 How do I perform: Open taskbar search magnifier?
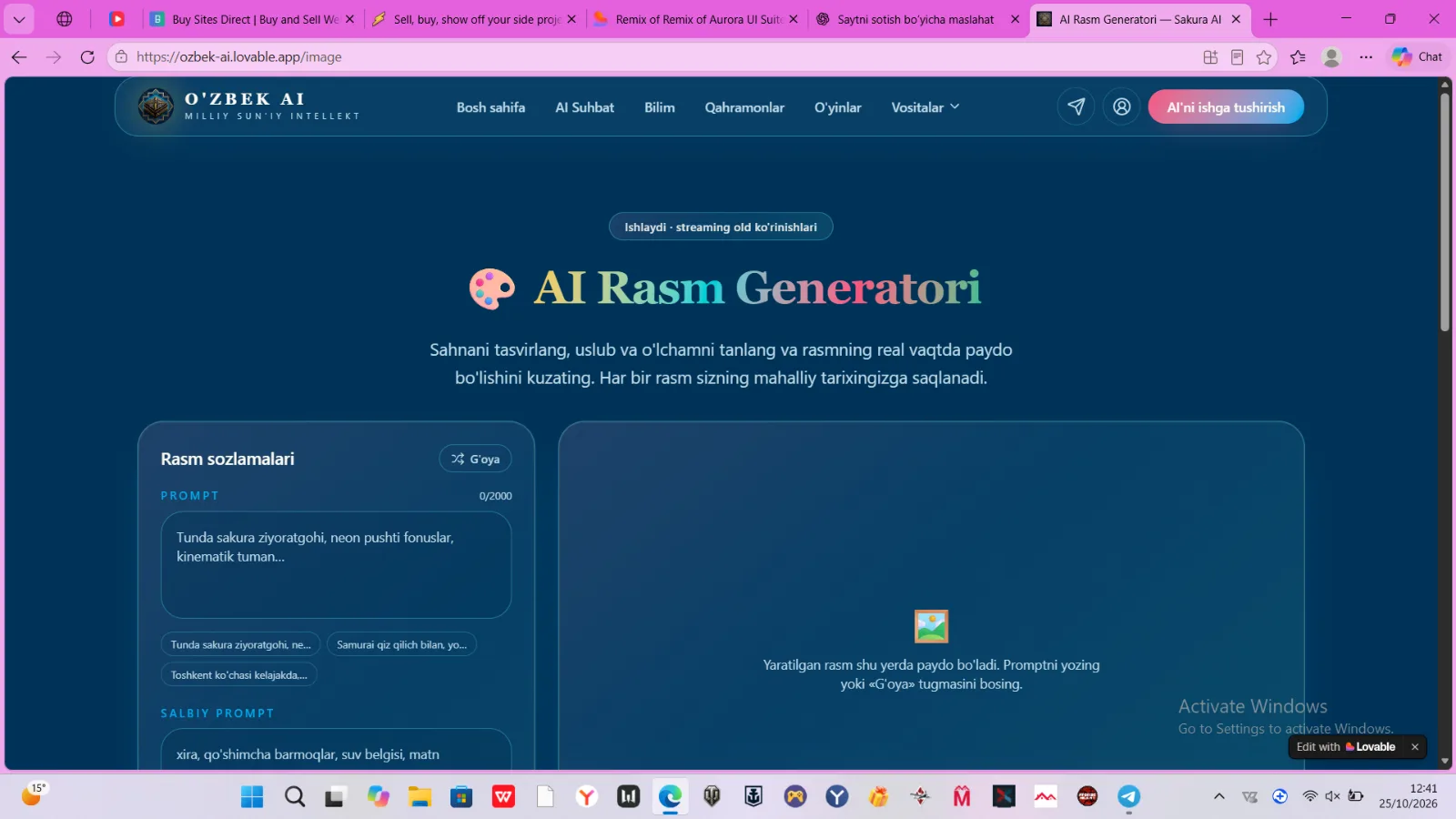(x=294, y=797)
